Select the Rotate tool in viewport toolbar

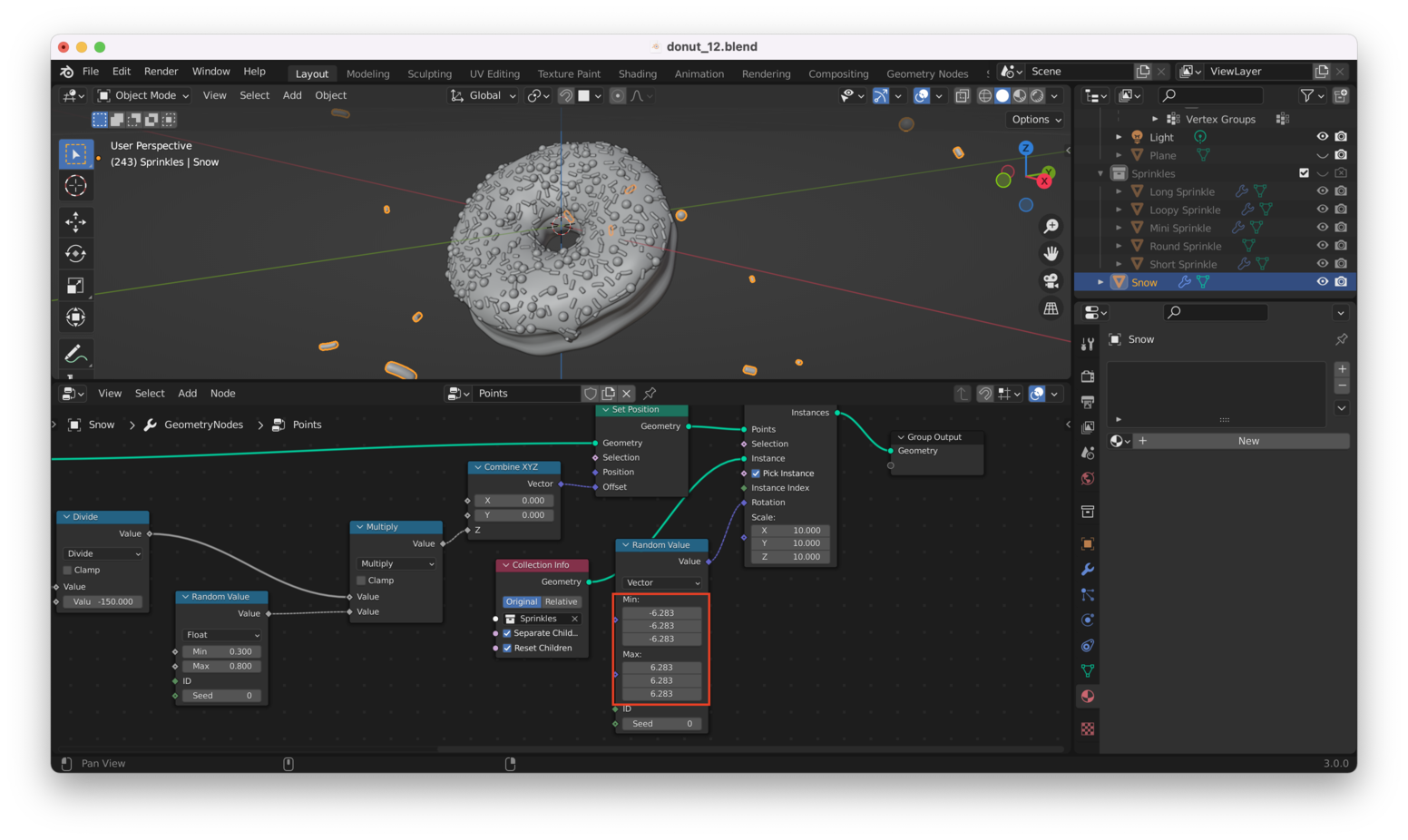75,254
